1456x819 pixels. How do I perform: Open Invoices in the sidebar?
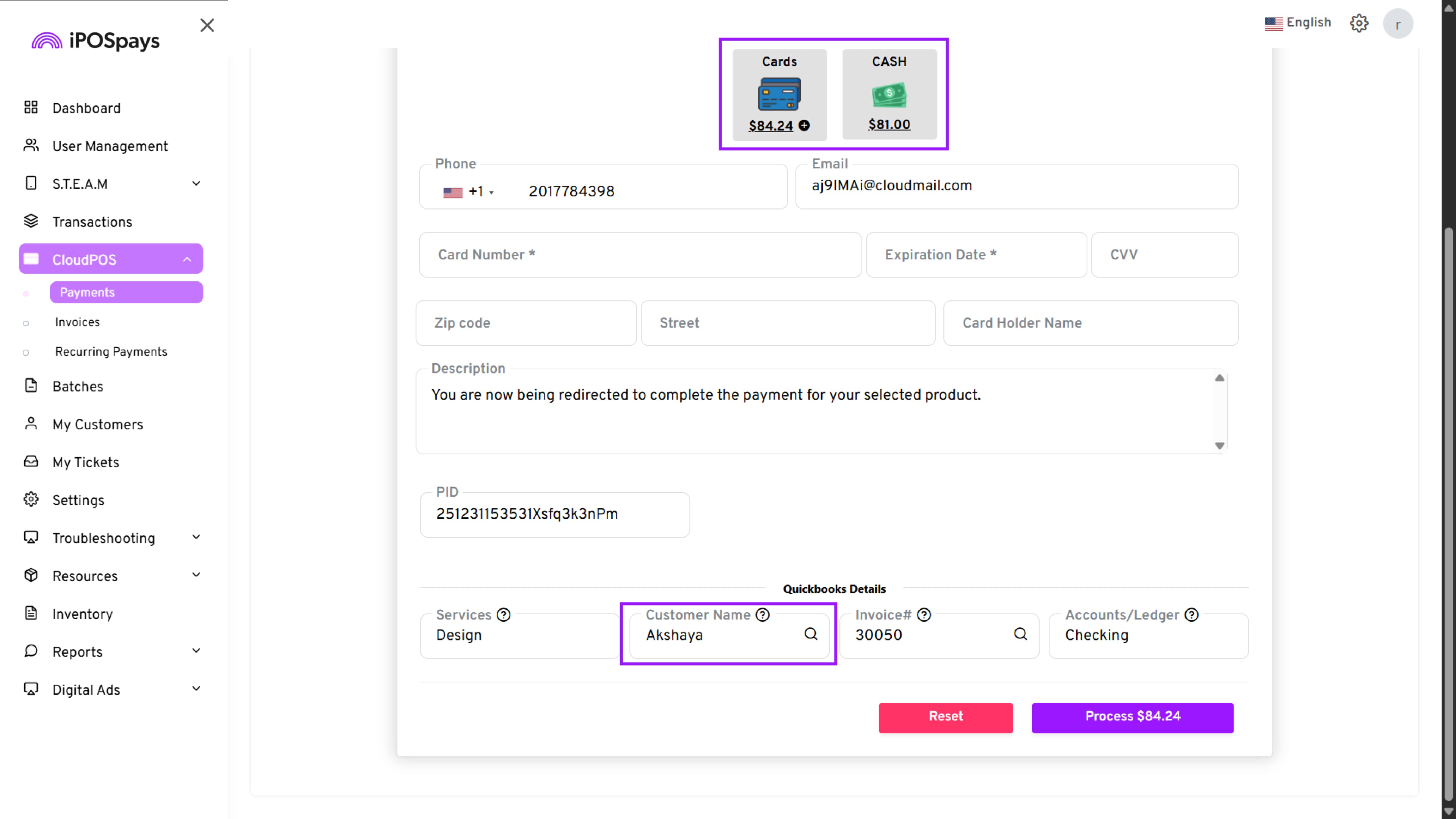tap(77, 322)
